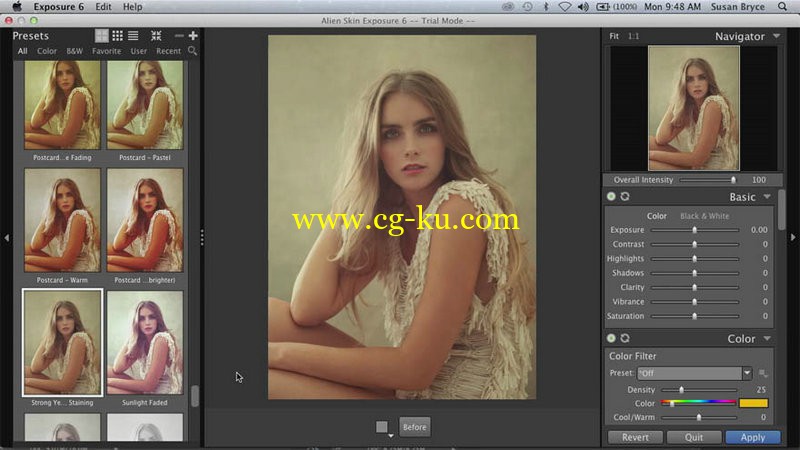The width and height of the screenshot is (800, 450).
Task: Set Navigator zoom to Fit
Action: point(614,36)
